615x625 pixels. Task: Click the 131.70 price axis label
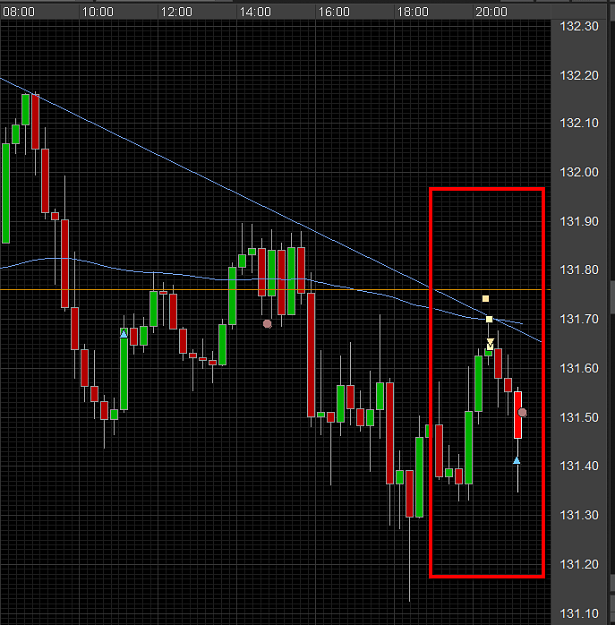[579, 319]
